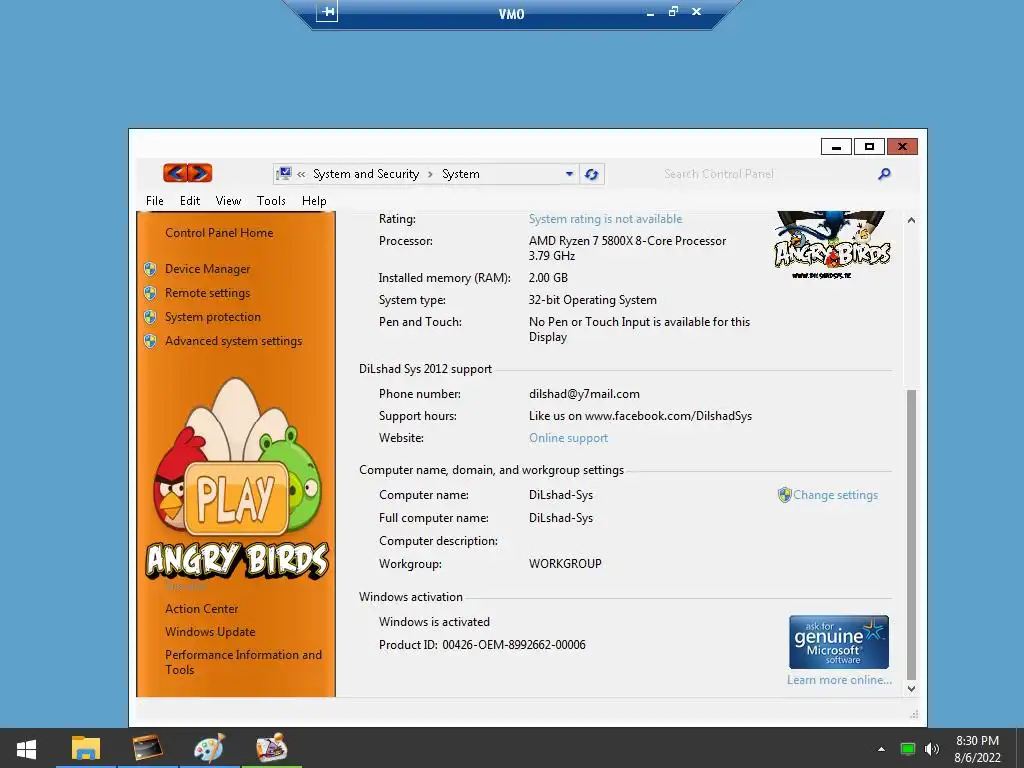
Task: Open the paint palette taskbar icon
Action: tap(210, 748)
